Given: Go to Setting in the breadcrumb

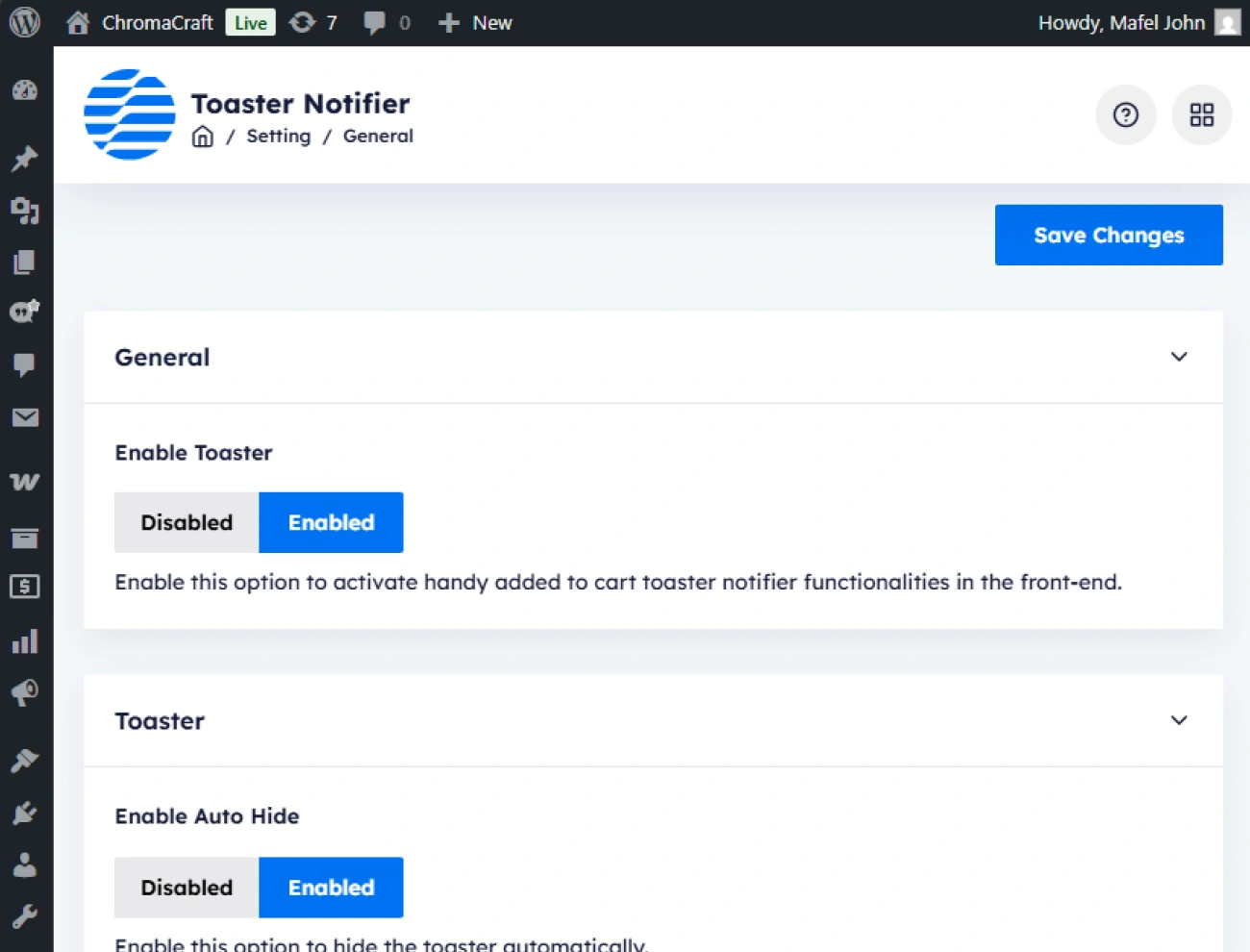Looking at the screenshot, I should (279, 137).
